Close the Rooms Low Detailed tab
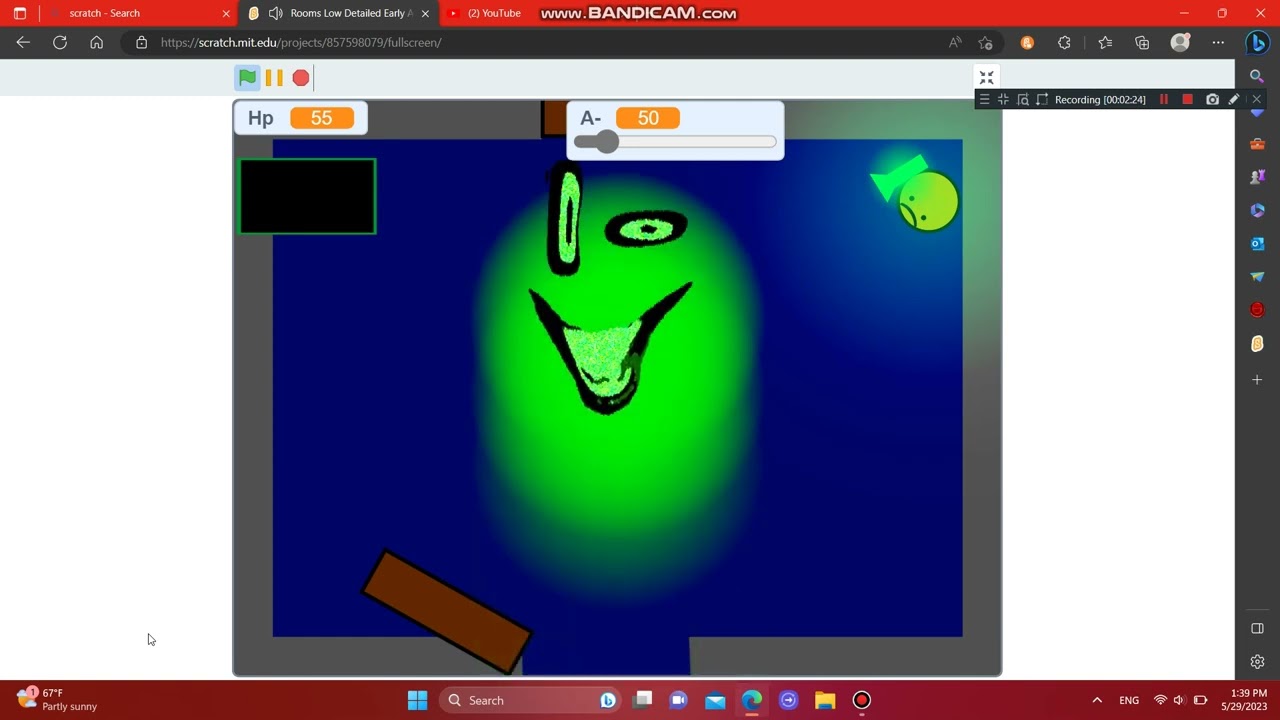Image resolution: width=1280 pixels, height=720 pixels. pyautogui.click(x=426, y=13)
